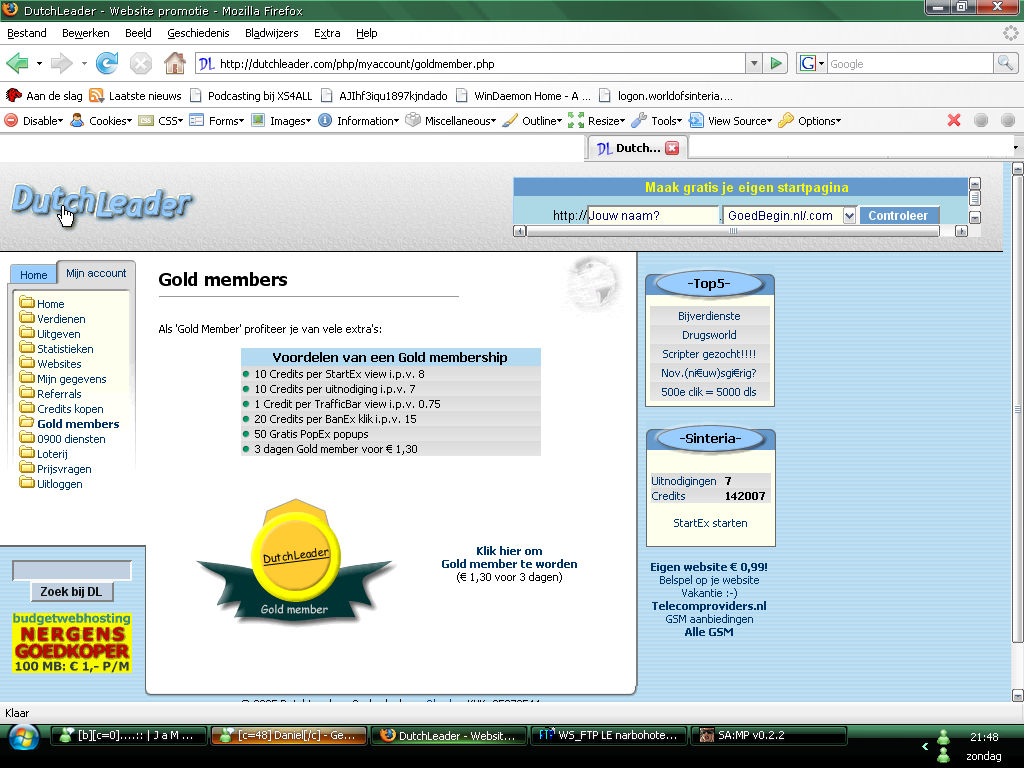Click the budgetwebhosting banner ad
The image size is (1024, 768).
click(x=72, y=642)
